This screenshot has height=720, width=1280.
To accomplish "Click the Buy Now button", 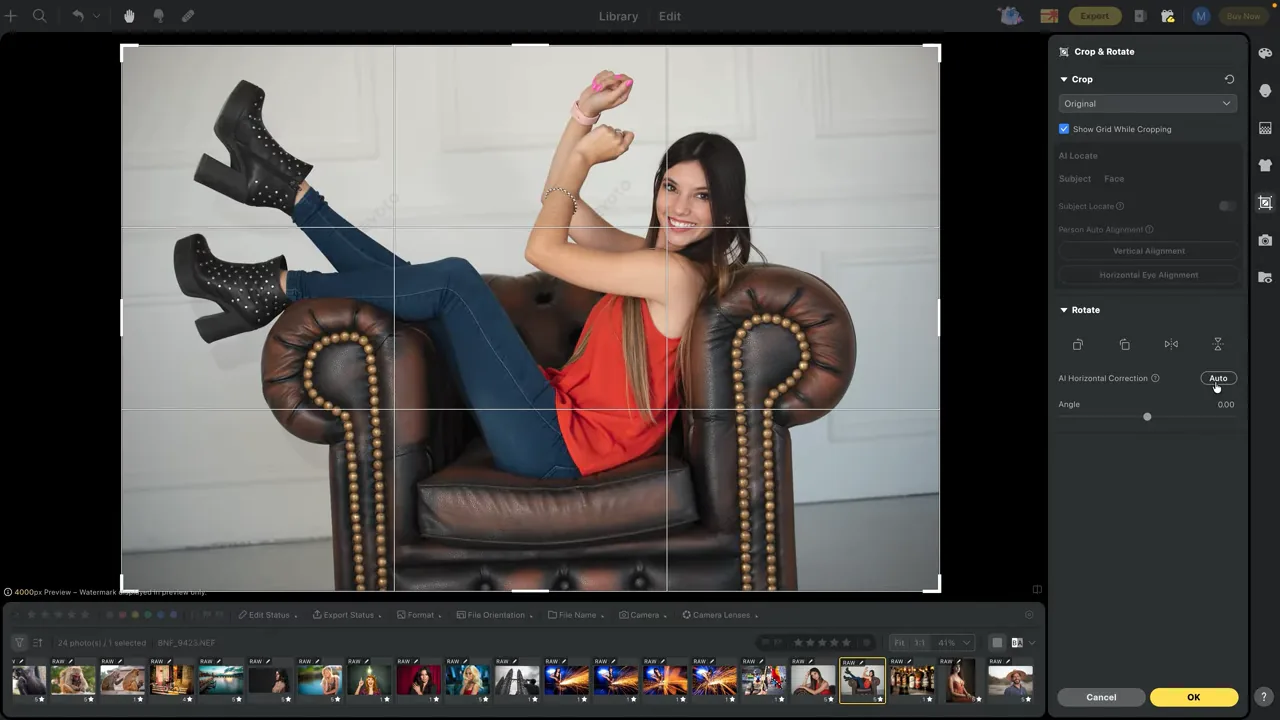I will (1243, 16).
